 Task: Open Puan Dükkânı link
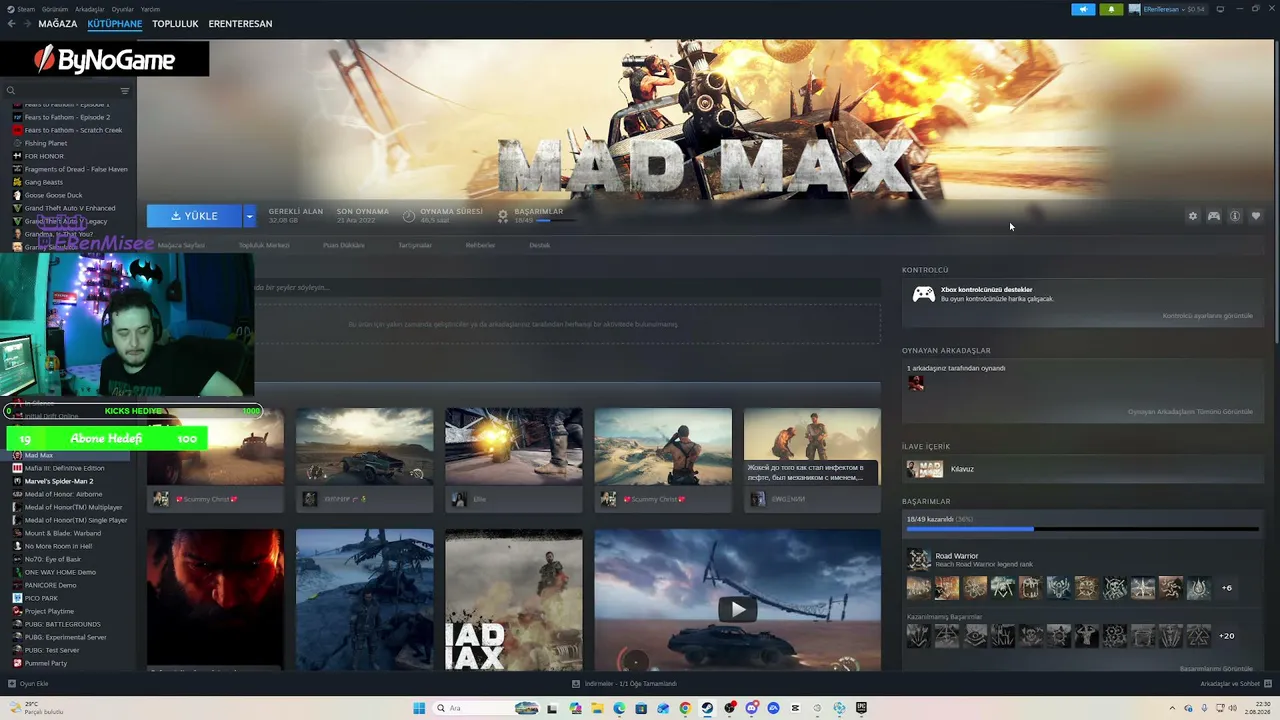click(344, 246)
